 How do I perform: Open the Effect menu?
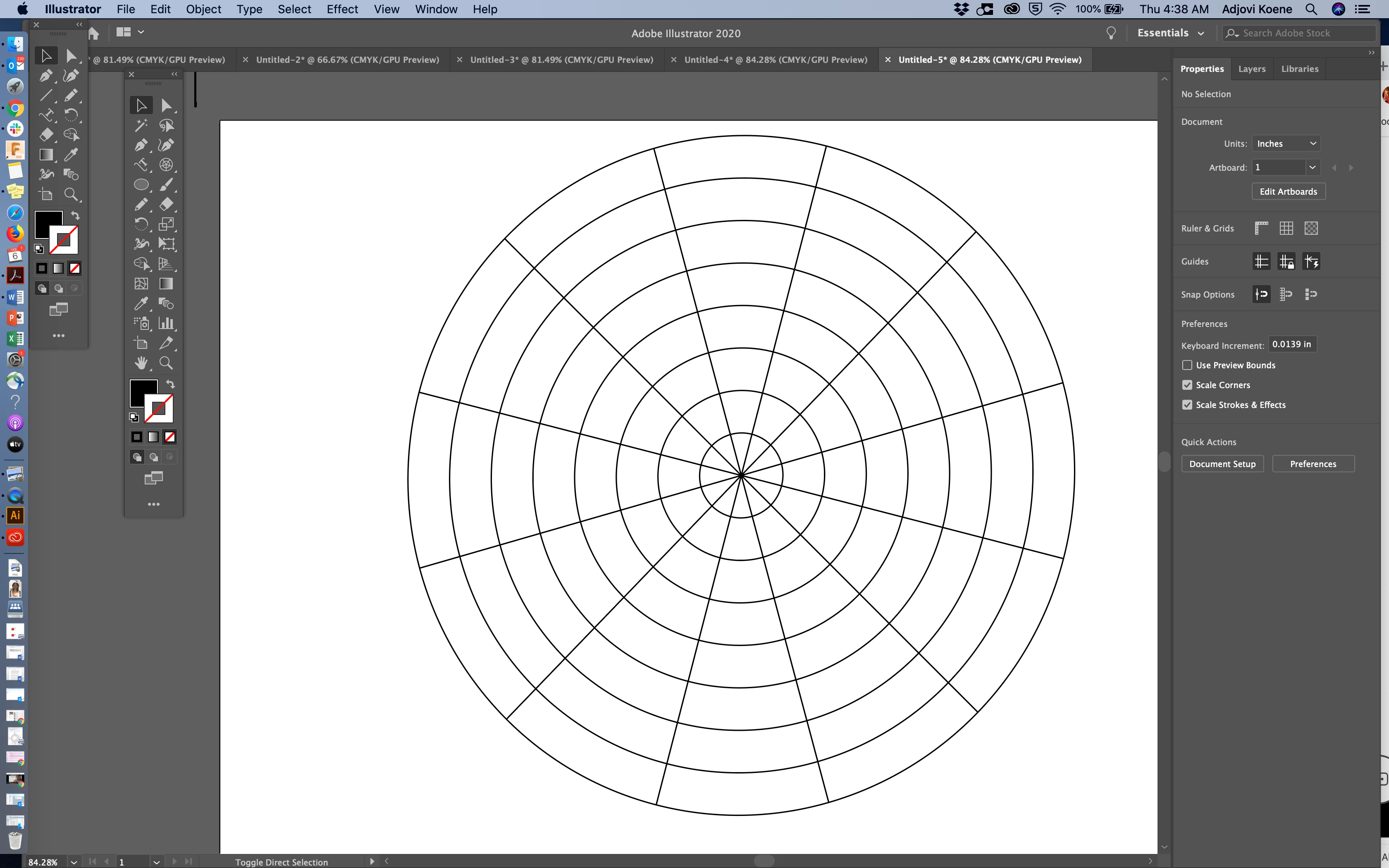click(x=342, y=9)
